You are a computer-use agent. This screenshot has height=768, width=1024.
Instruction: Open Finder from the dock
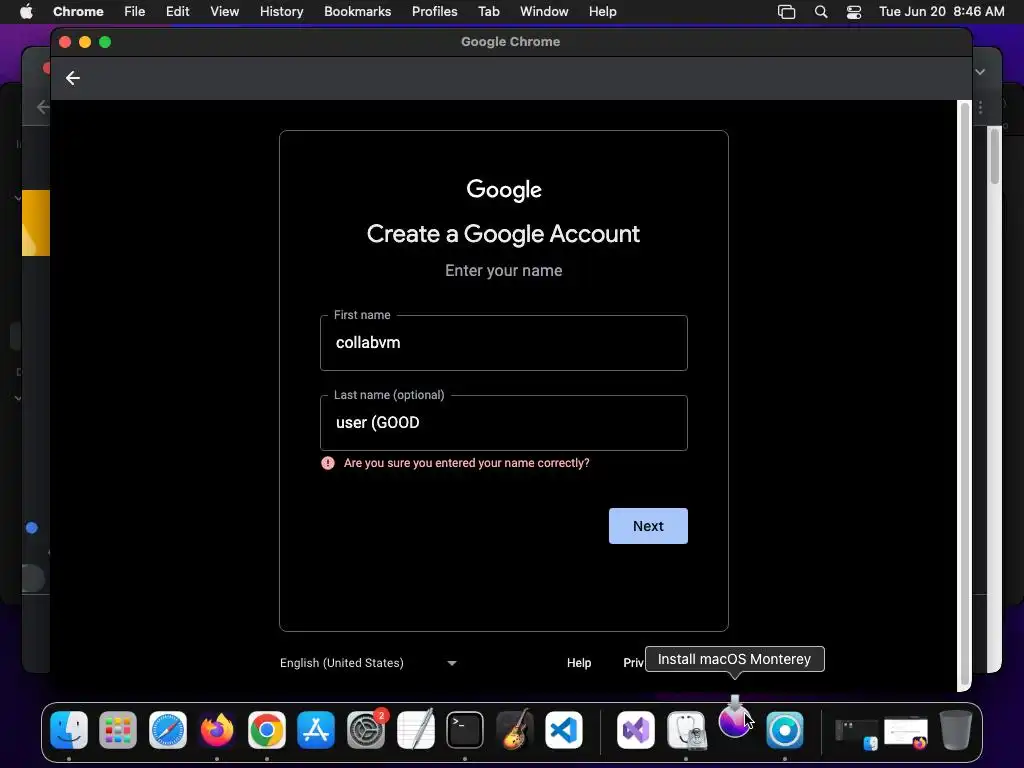point(69,729)
